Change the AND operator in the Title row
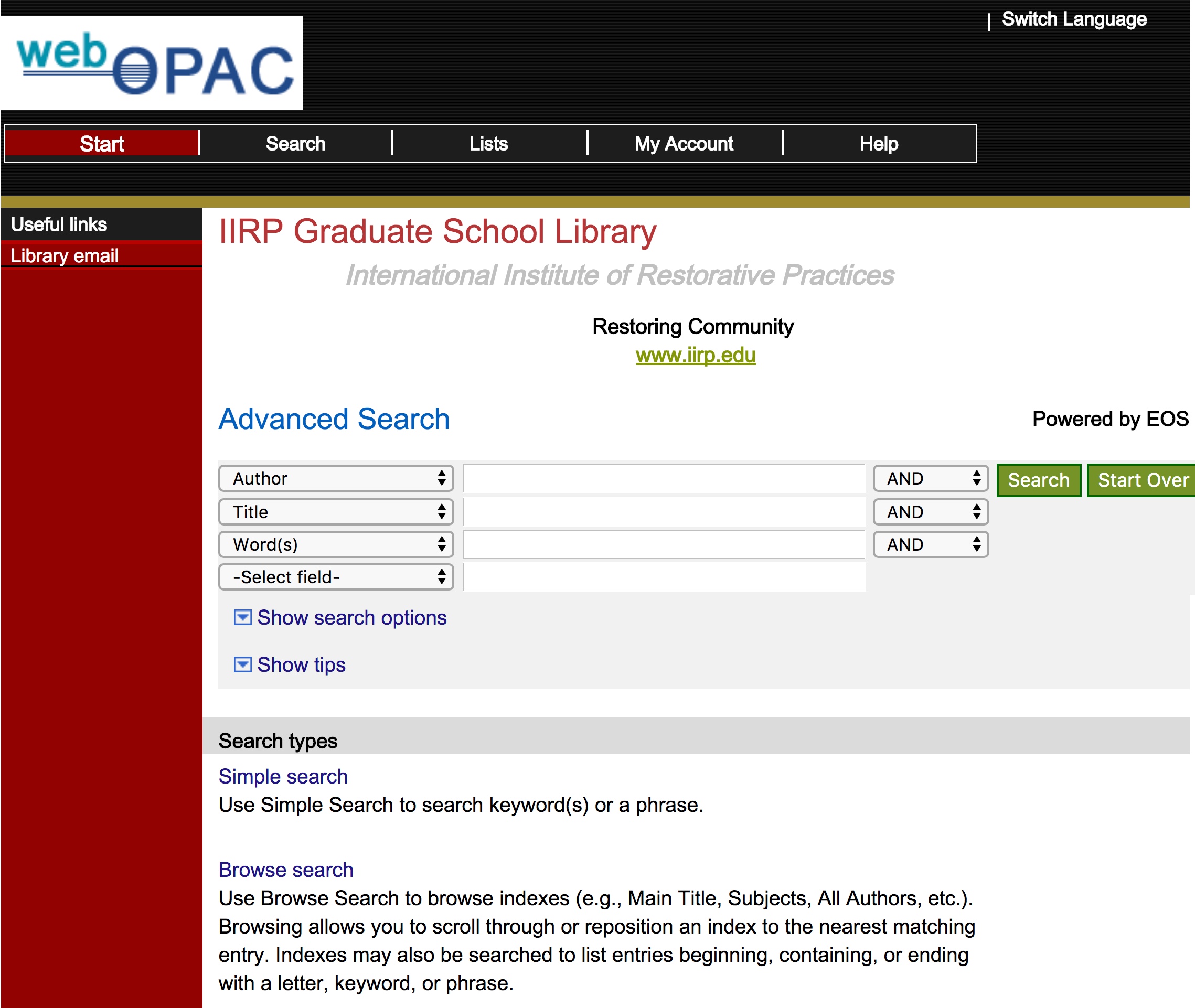Image resolution: width=1195 pixels, height=1008 pixels. (x=931, y=512)
